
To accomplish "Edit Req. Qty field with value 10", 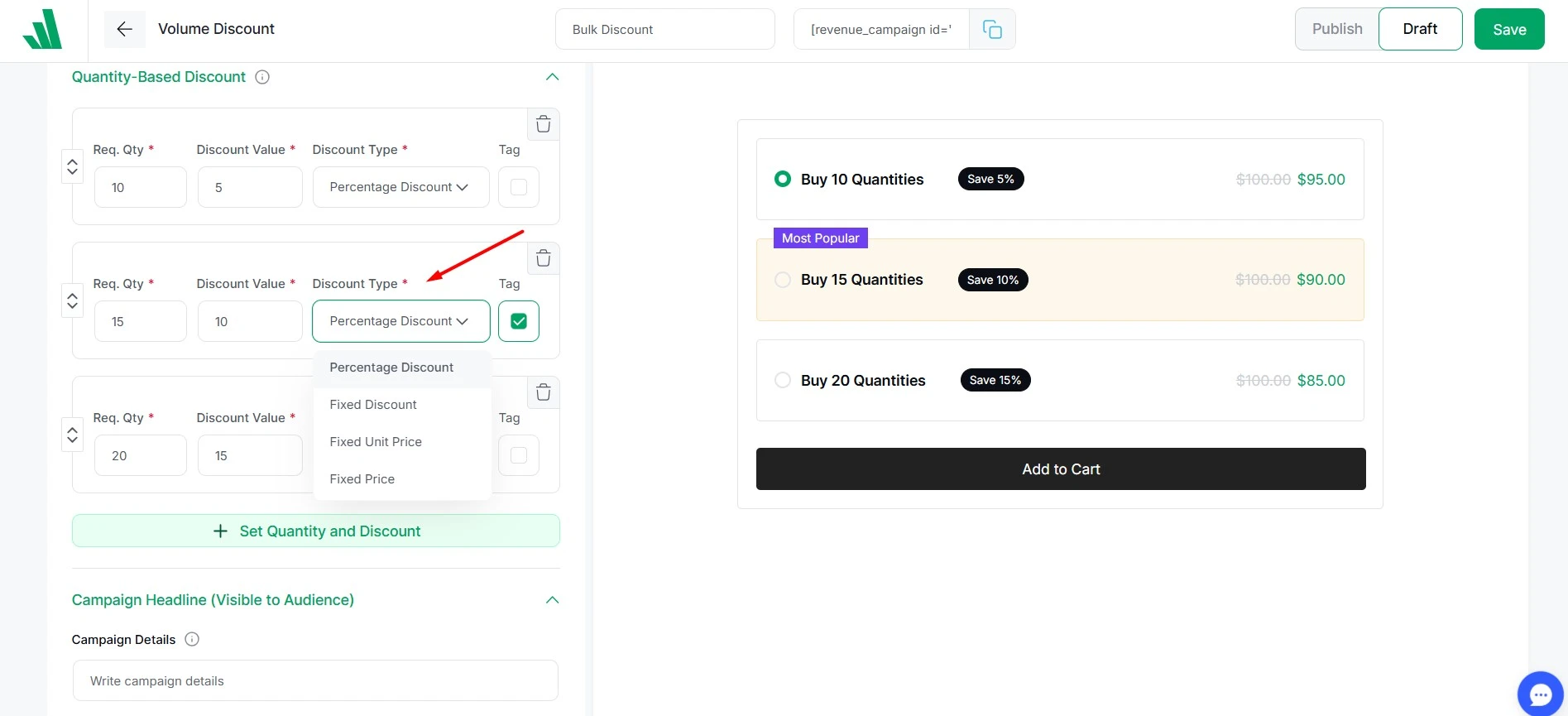I will (141, 187).
